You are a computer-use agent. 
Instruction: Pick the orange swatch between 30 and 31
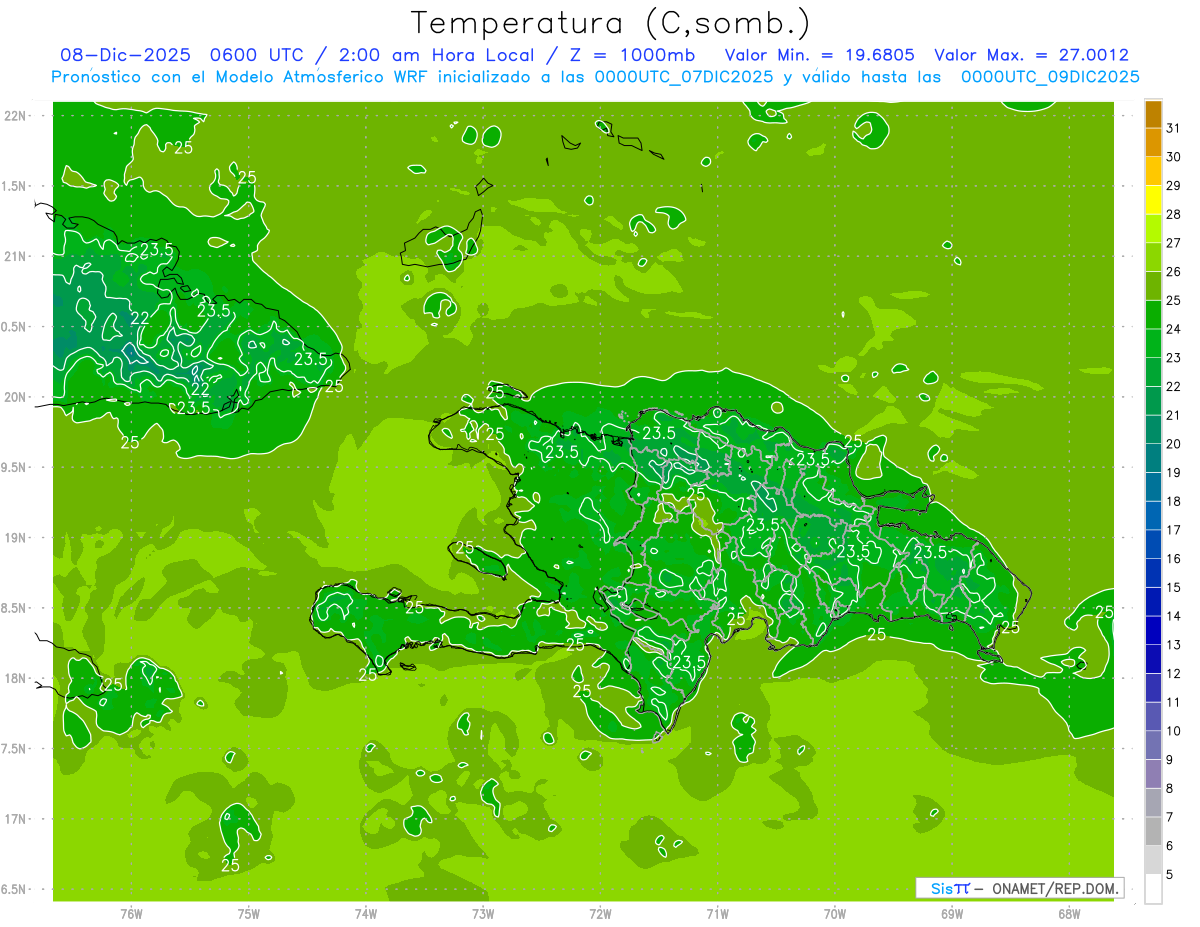[x=1153, y=142]
